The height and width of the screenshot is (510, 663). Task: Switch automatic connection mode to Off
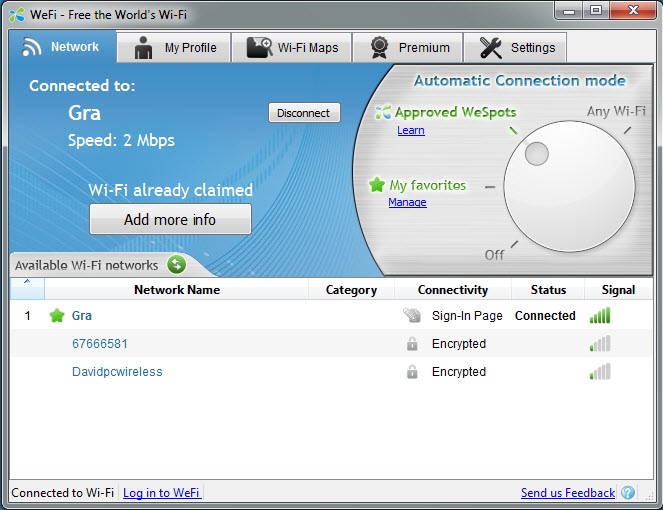[x=494, y=255]
